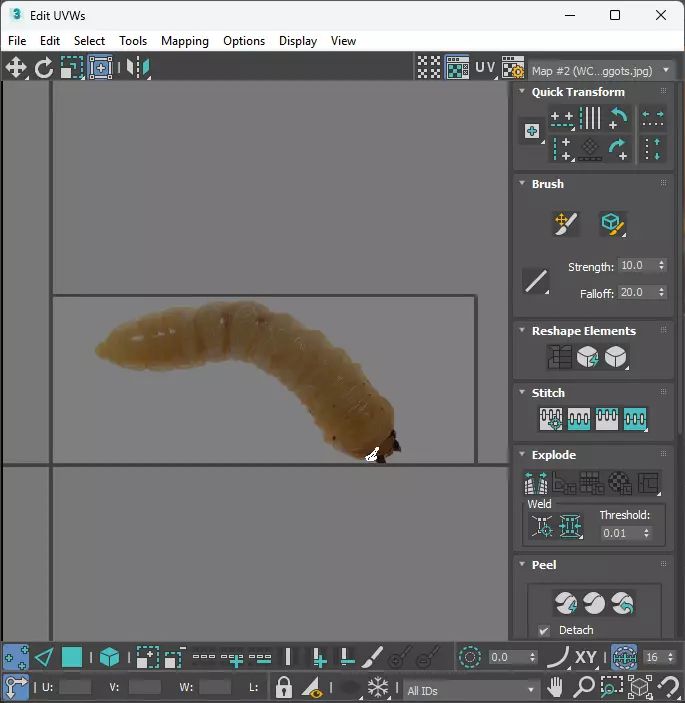This screenshot has width=685, height=703.
Task: Toggle the Detach checkbox
Action: coord(544,630)
